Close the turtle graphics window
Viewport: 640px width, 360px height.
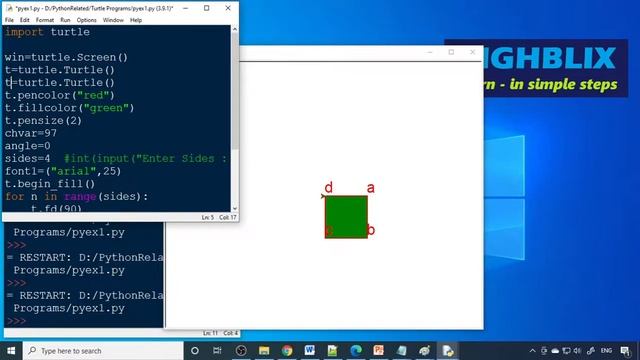click(x=472, y=52)
